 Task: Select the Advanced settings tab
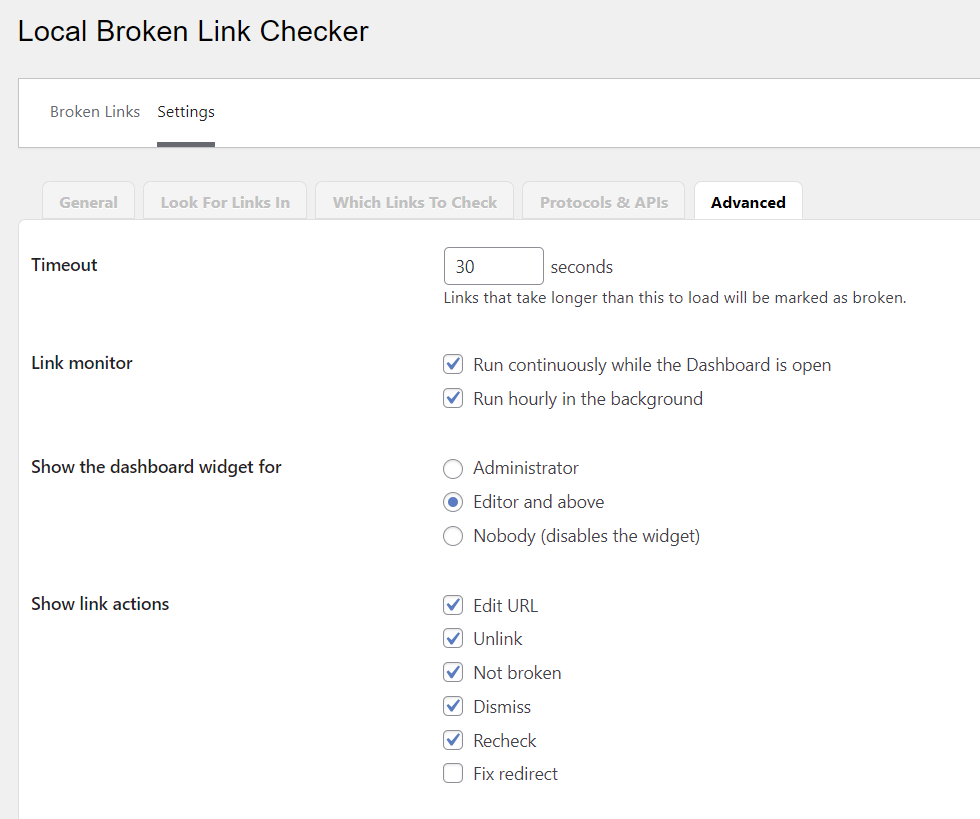[x=748, y=201]
